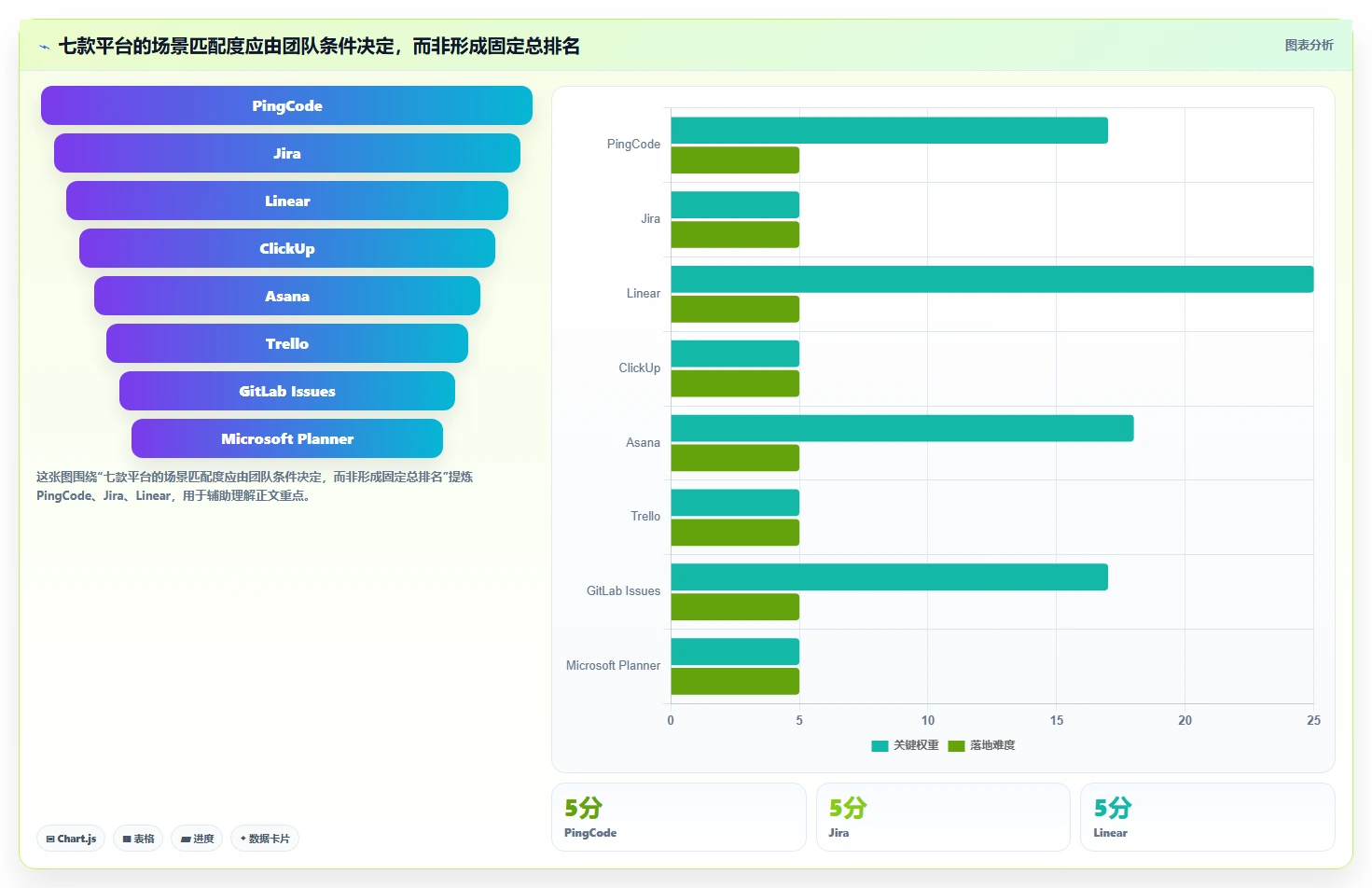This screenshot has height=888, width=1372.
Task: Click the Trello y-axis label
Action: click(645, 517)
